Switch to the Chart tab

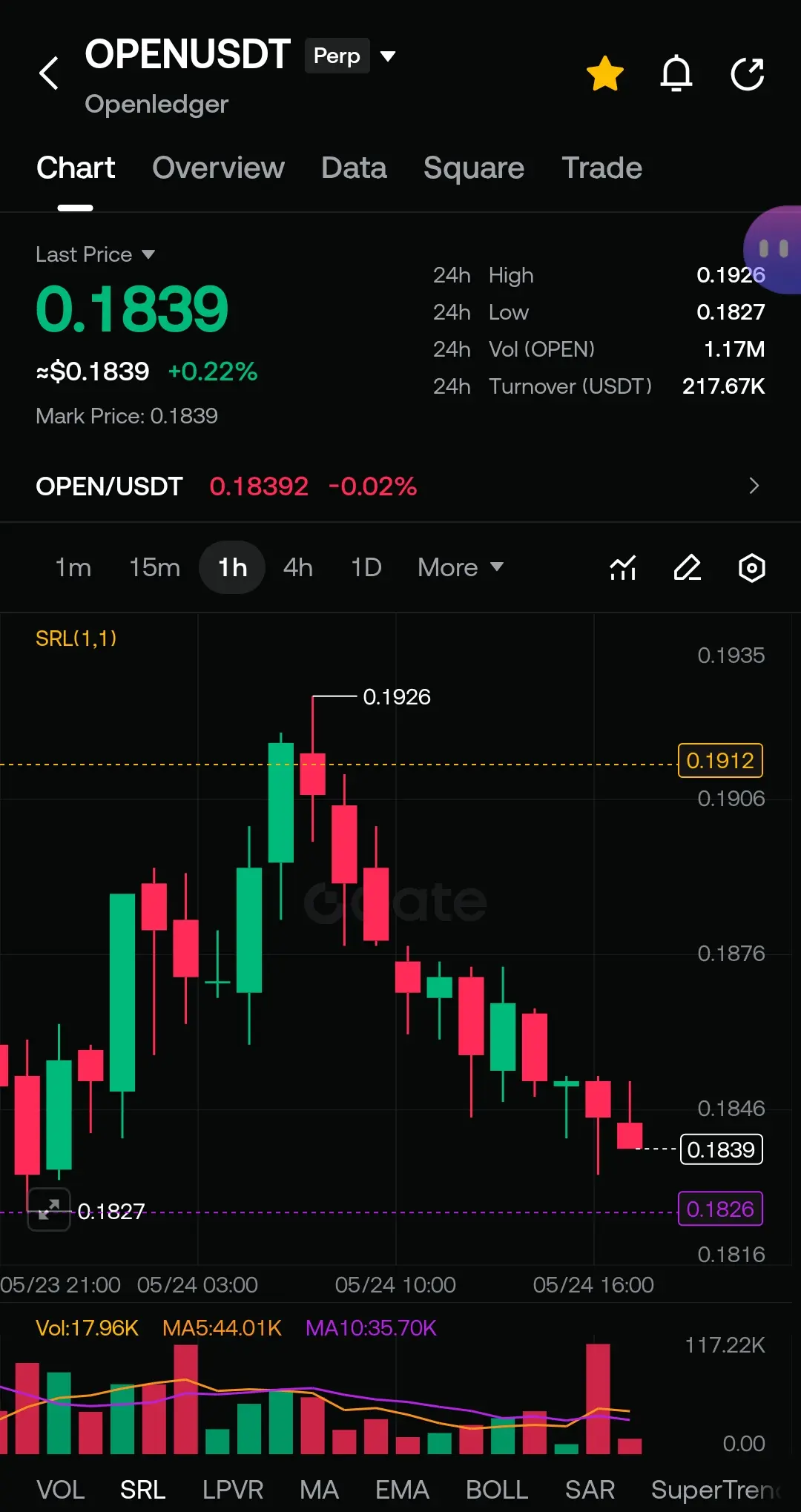click(x=76, y=168)
